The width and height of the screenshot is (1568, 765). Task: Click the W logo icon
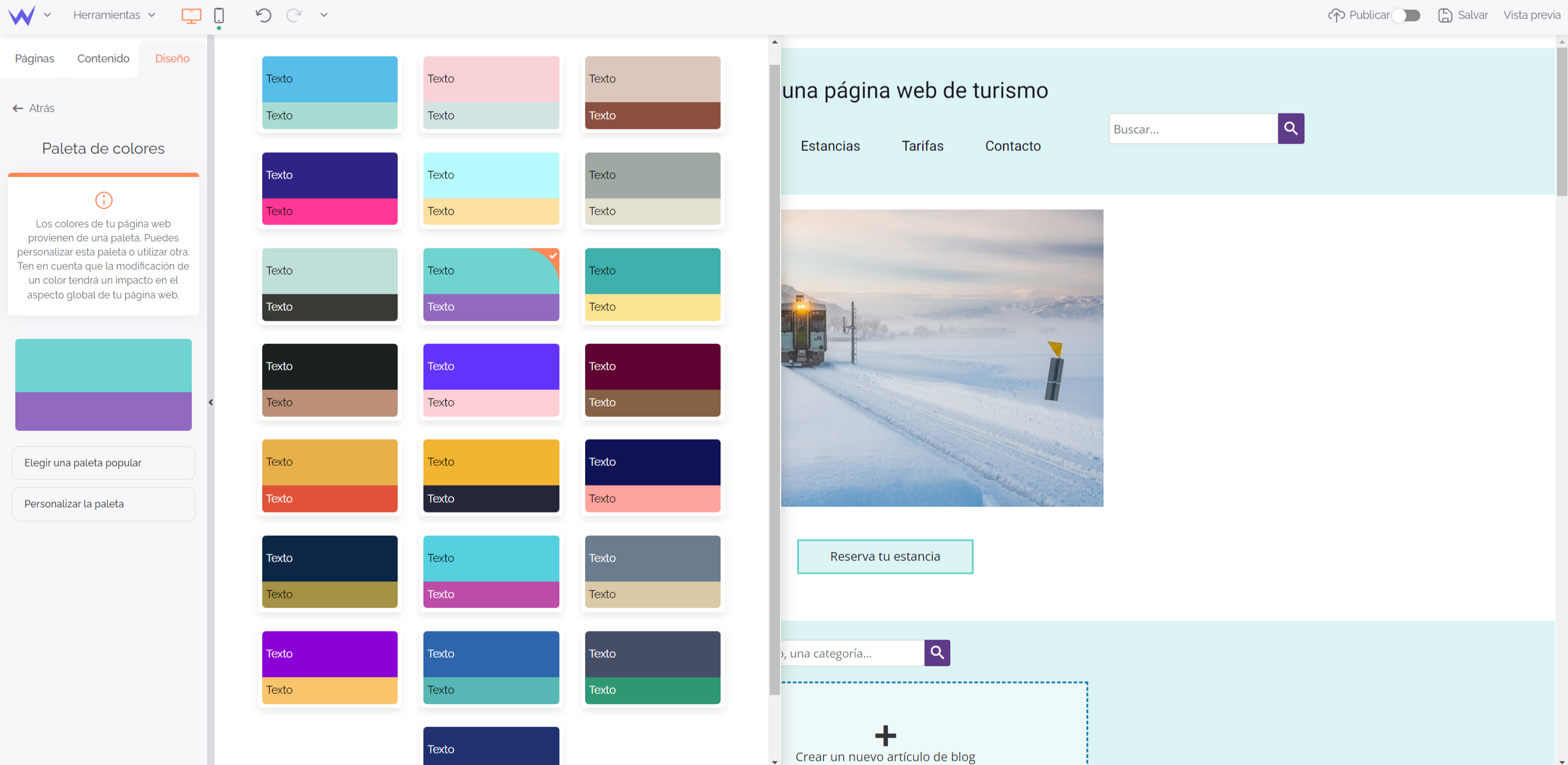21,15
